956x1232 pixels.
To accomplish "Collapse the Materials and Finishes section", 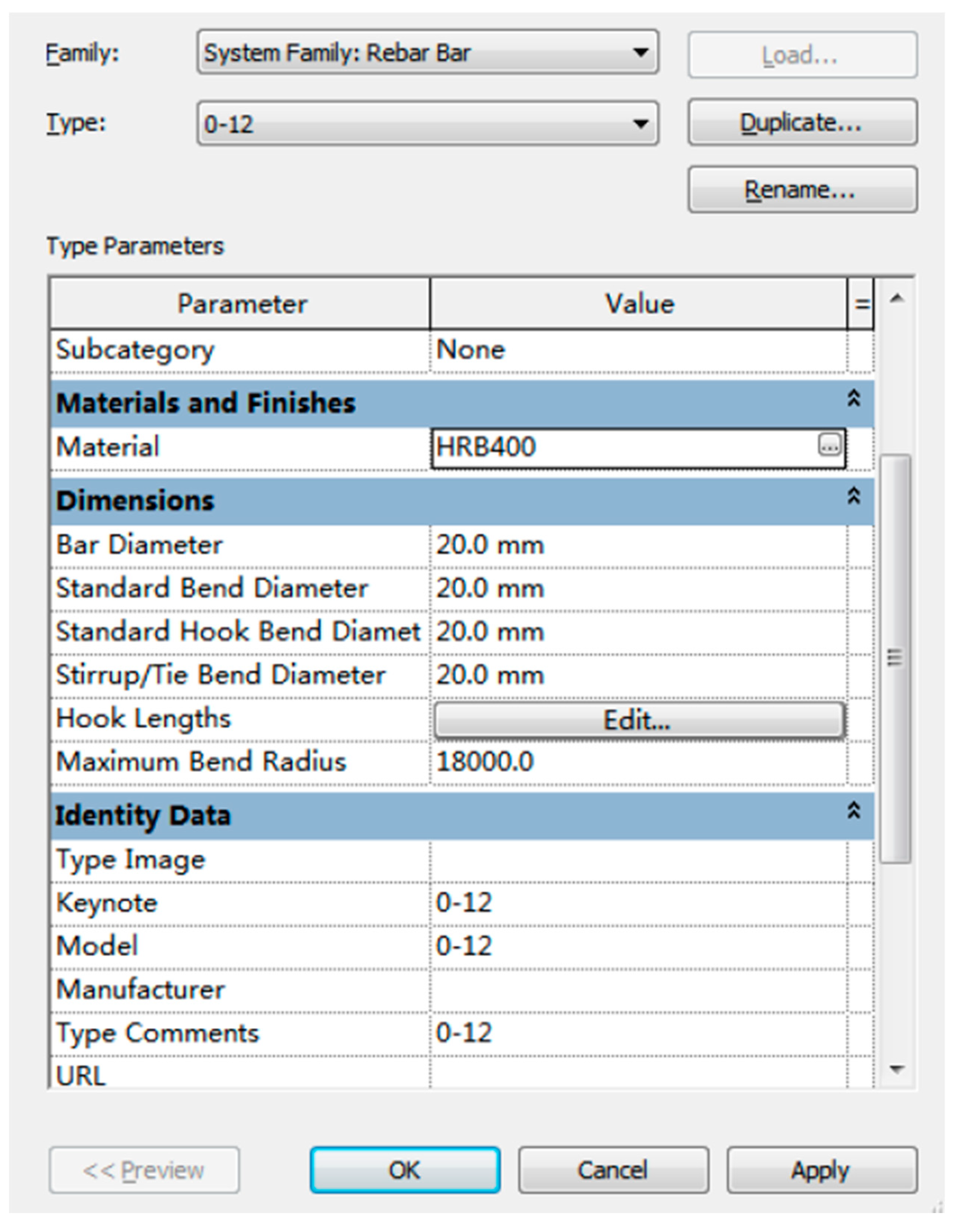I will point(854,399).
